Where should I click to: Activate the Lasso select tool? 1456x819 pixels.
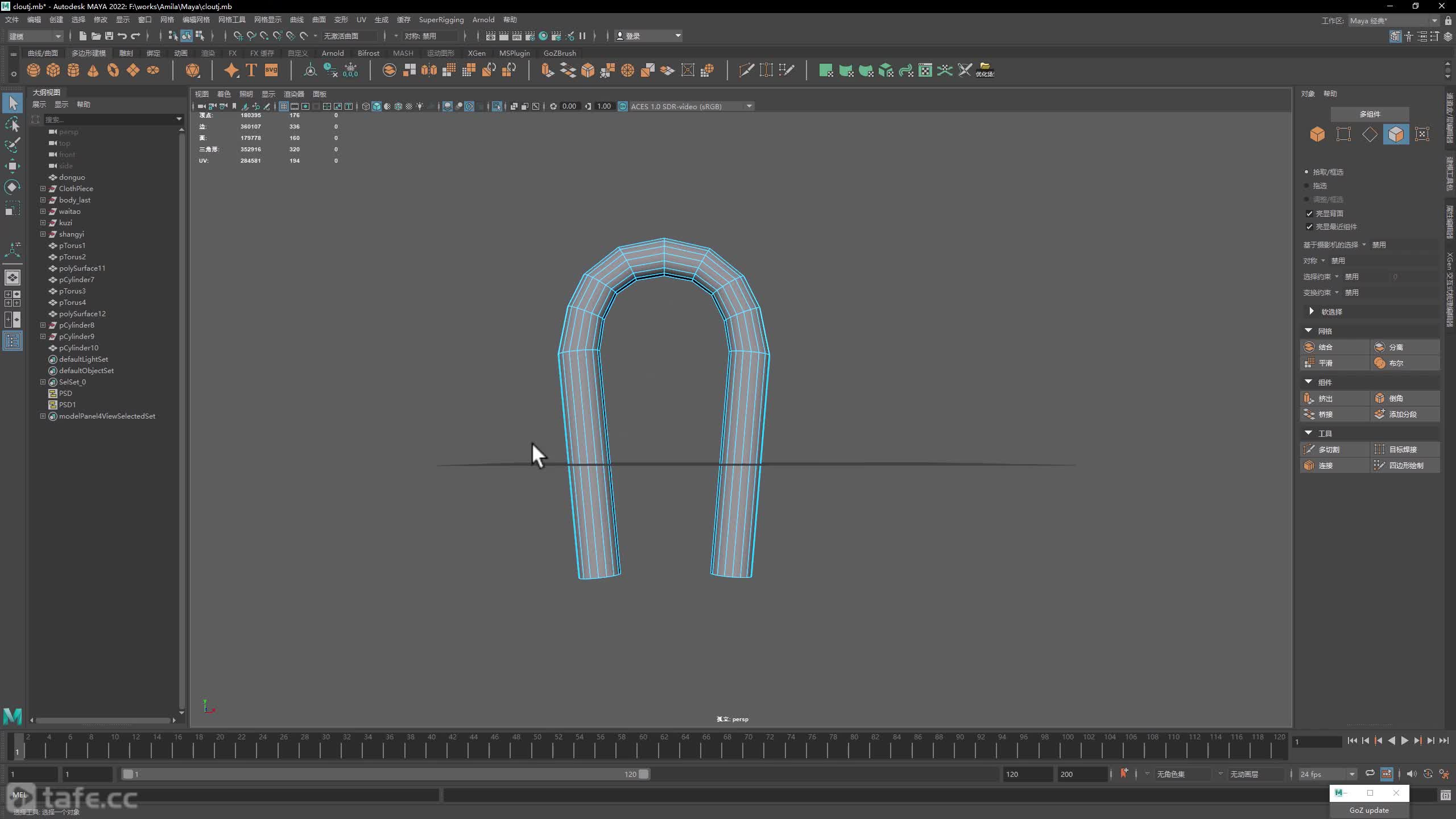pos(13,124)
